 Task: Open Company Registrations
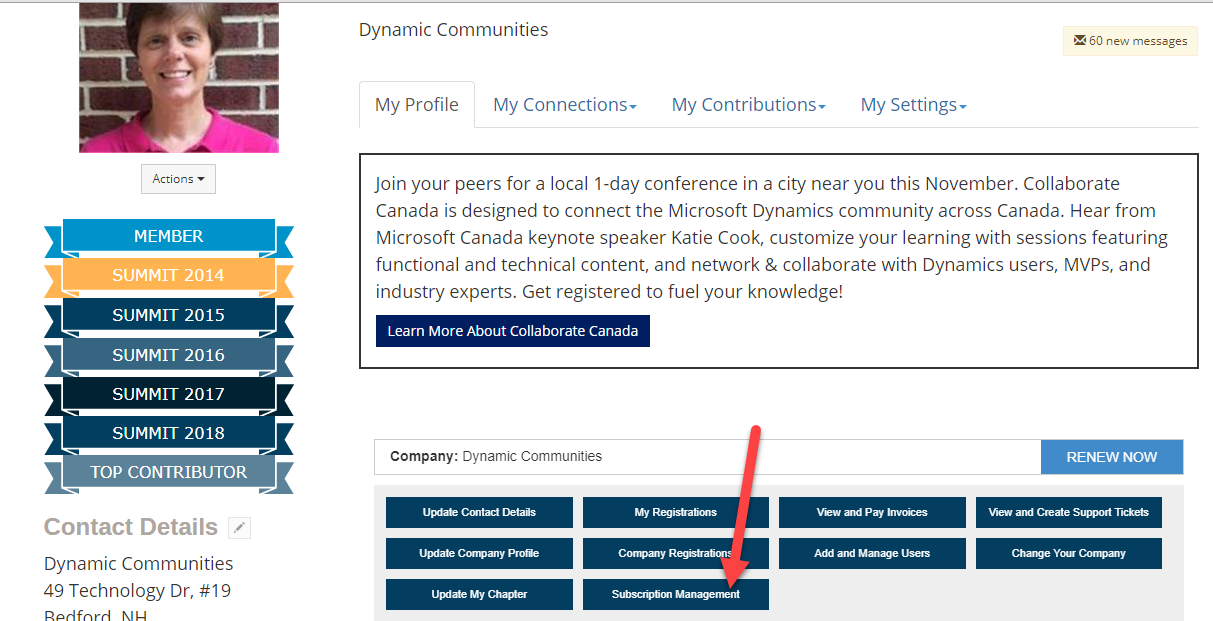pyautogui.click(x=676, y=553)
